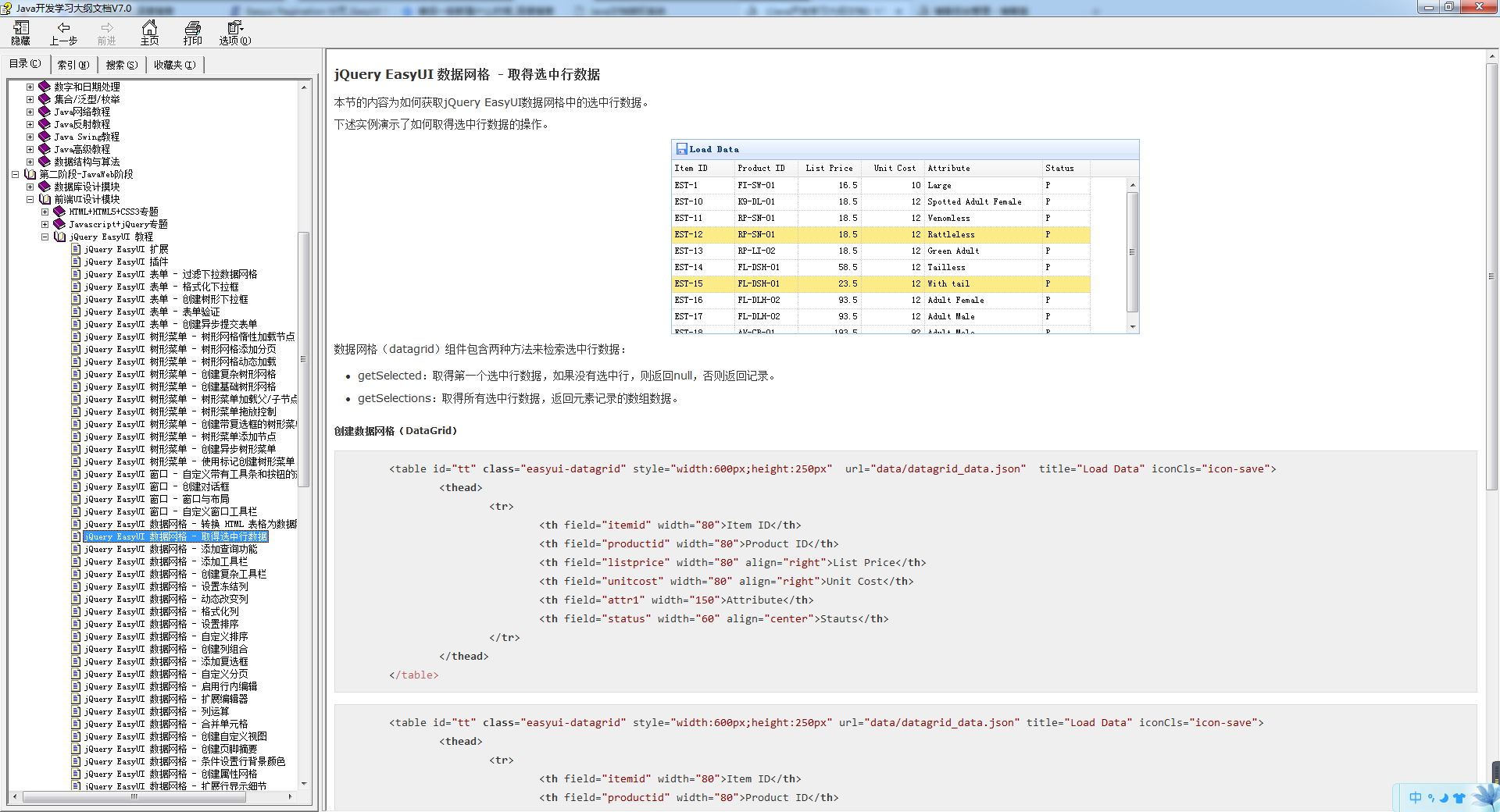Viewport: 1500px width, 812px height.
Task: Click the contents tree horizontal scrollbar thumb
Action: tap(133, 796)
